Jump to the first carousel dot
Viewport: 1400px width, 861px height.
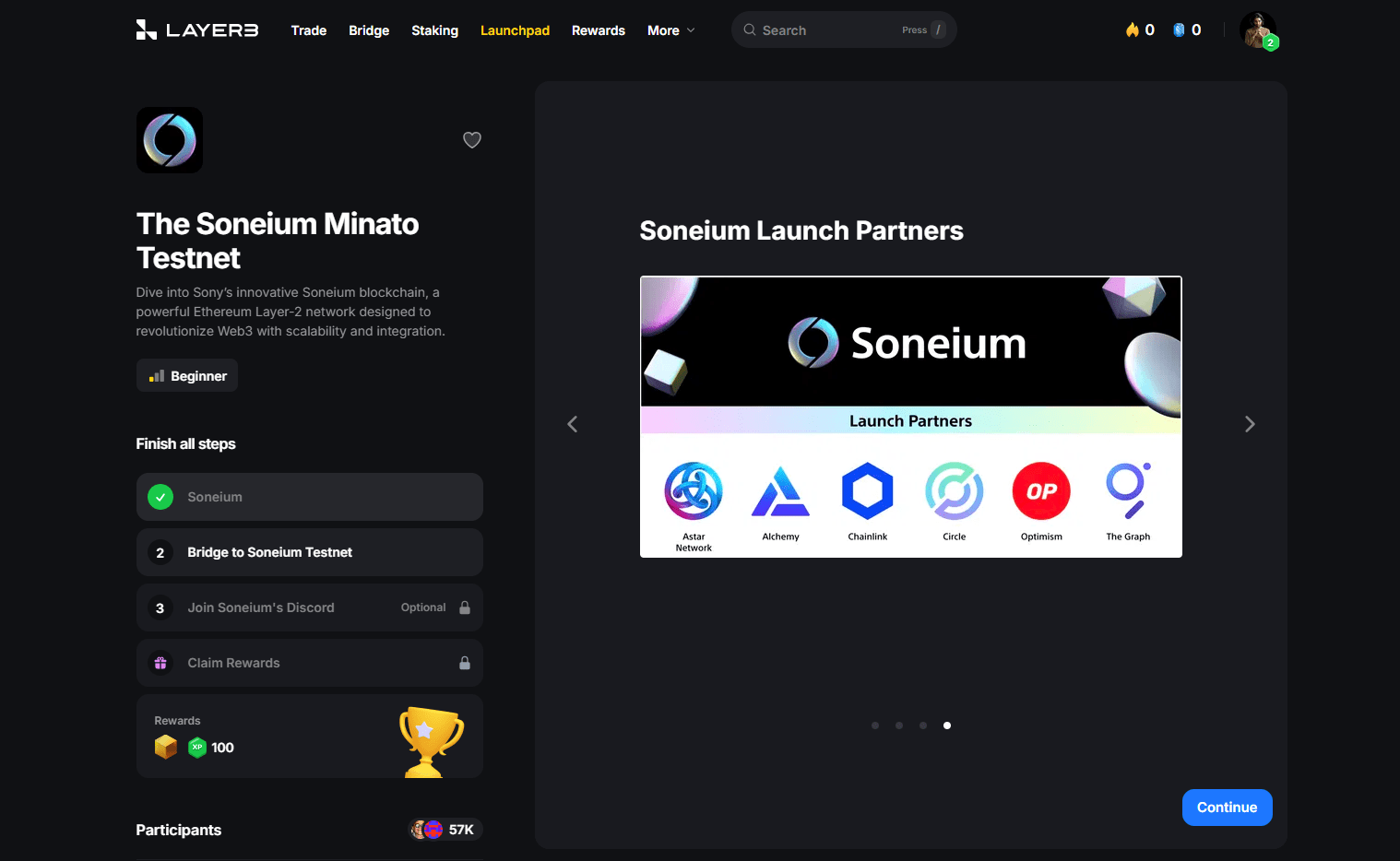(875, 725)
